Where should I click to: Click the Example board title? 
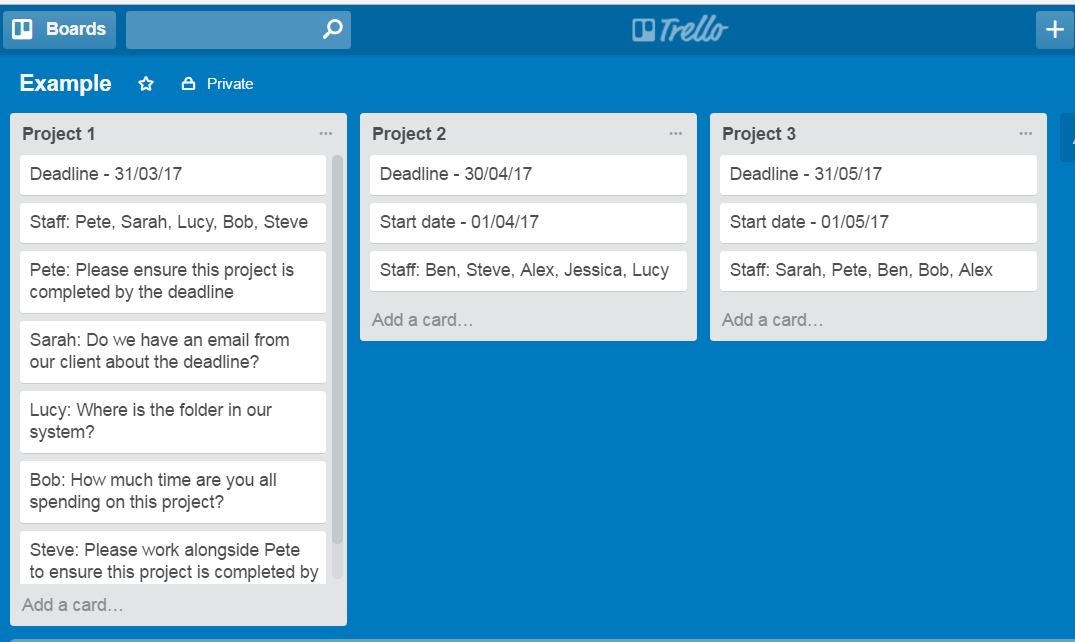(66, 84)
